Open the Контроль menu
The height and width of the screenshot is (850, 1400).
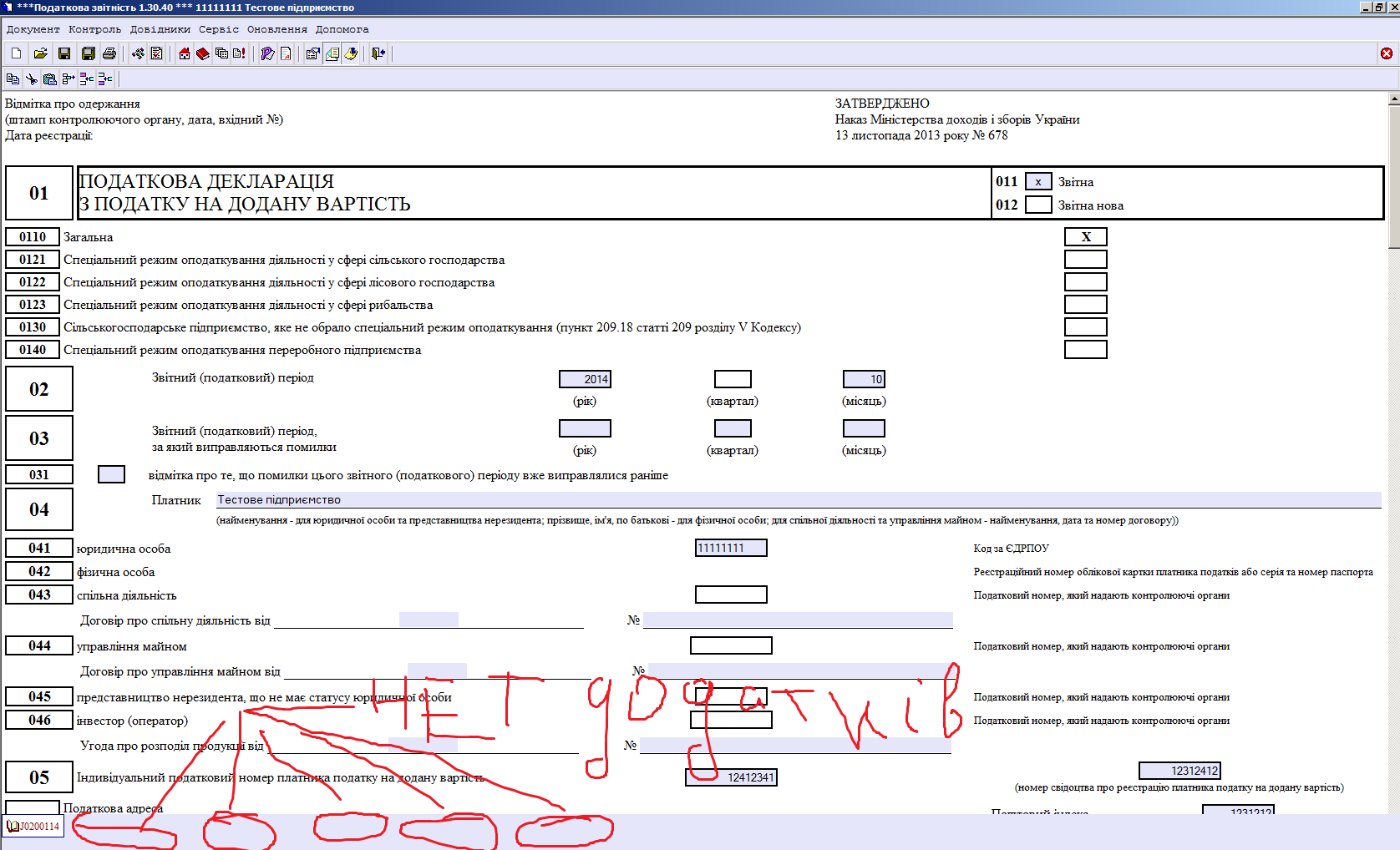point(94,29)
